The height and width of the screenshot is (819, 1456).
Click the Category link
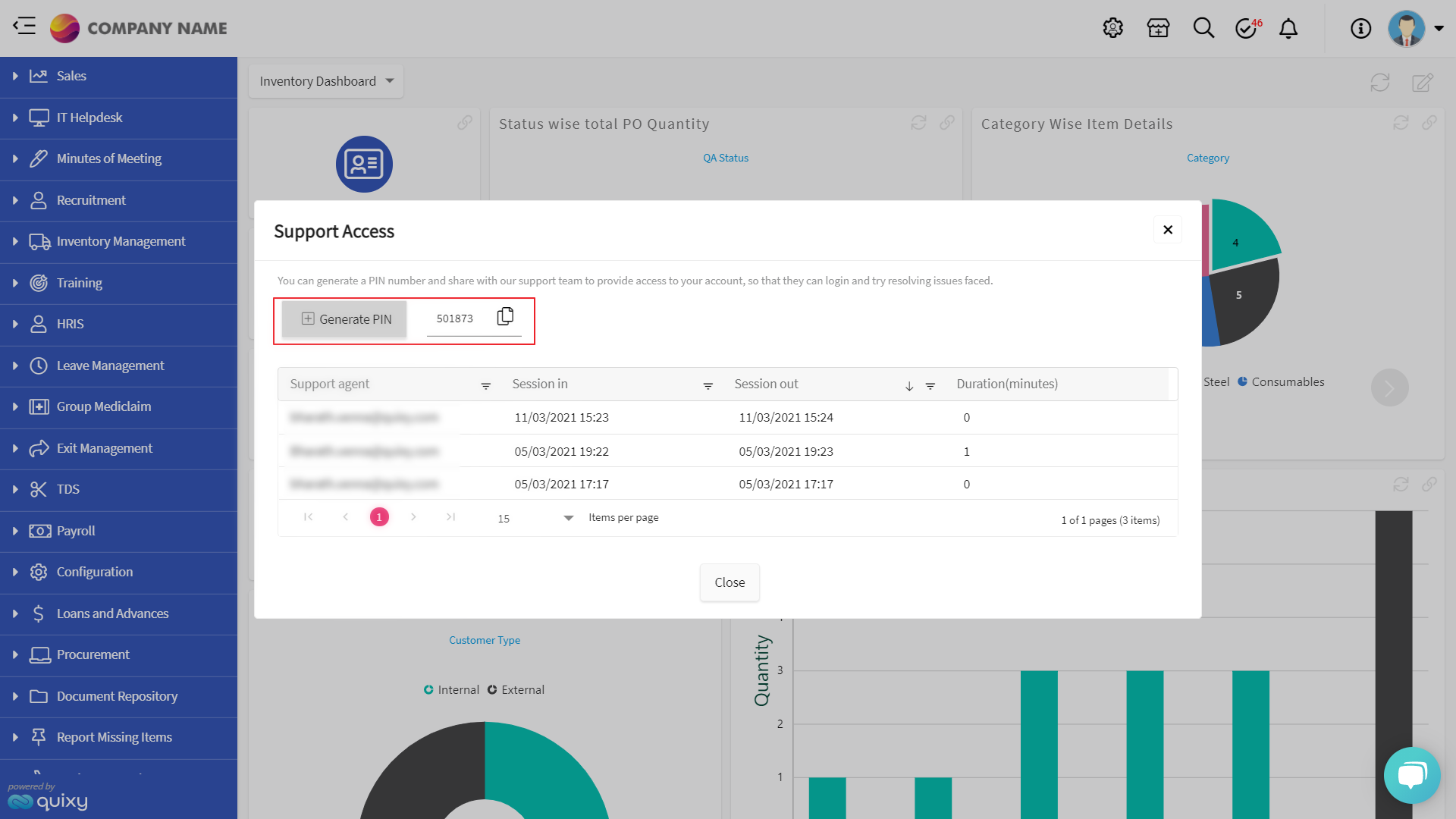(1208, 158)
